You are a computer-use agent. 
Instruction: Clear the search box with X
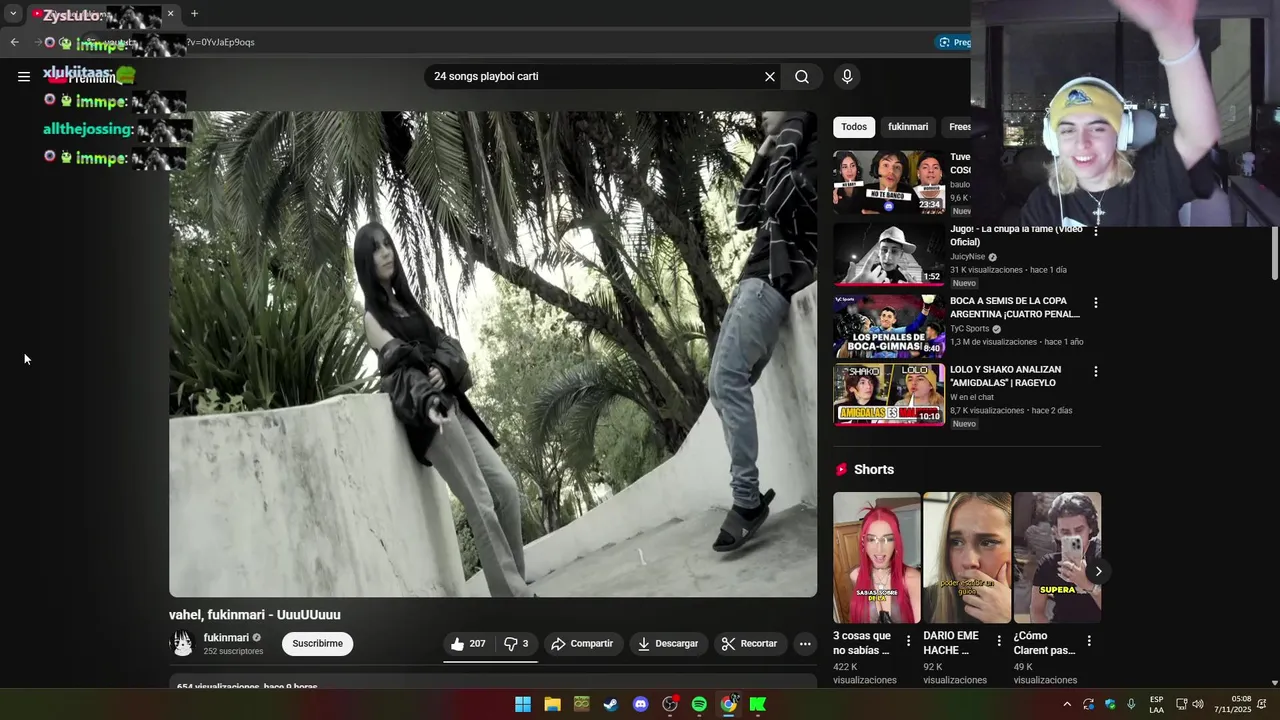(x=770, y=77)
